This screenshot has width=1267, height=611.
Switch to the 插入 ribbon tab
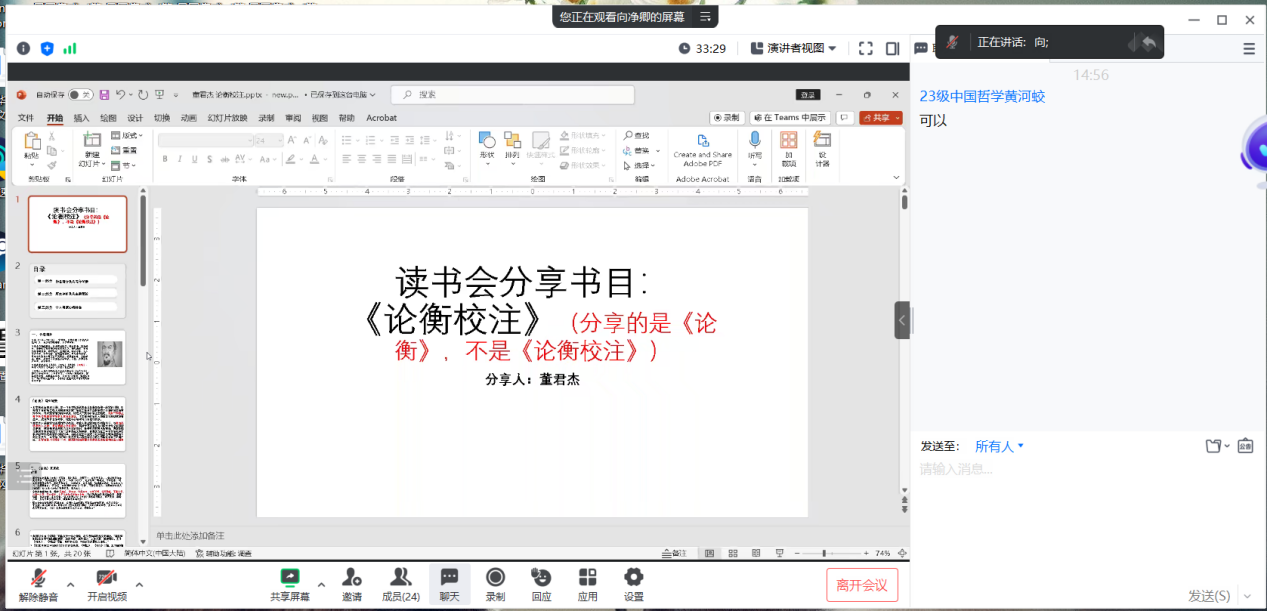81,118
